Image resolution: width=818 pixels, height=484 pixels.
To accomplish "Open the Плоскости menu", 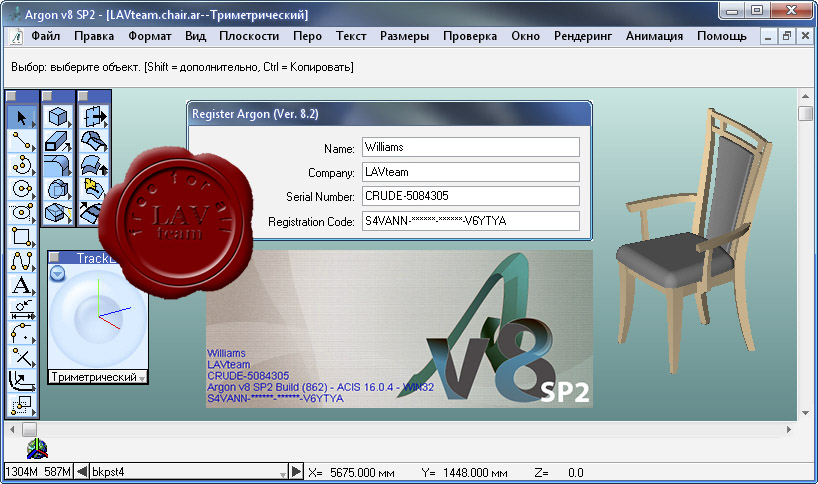I will click(x=249, y=36).
